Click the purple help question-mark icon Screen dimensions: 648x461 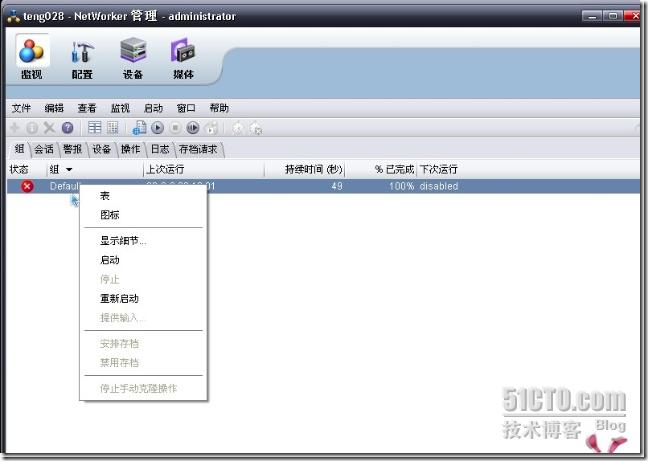point(67,128)
